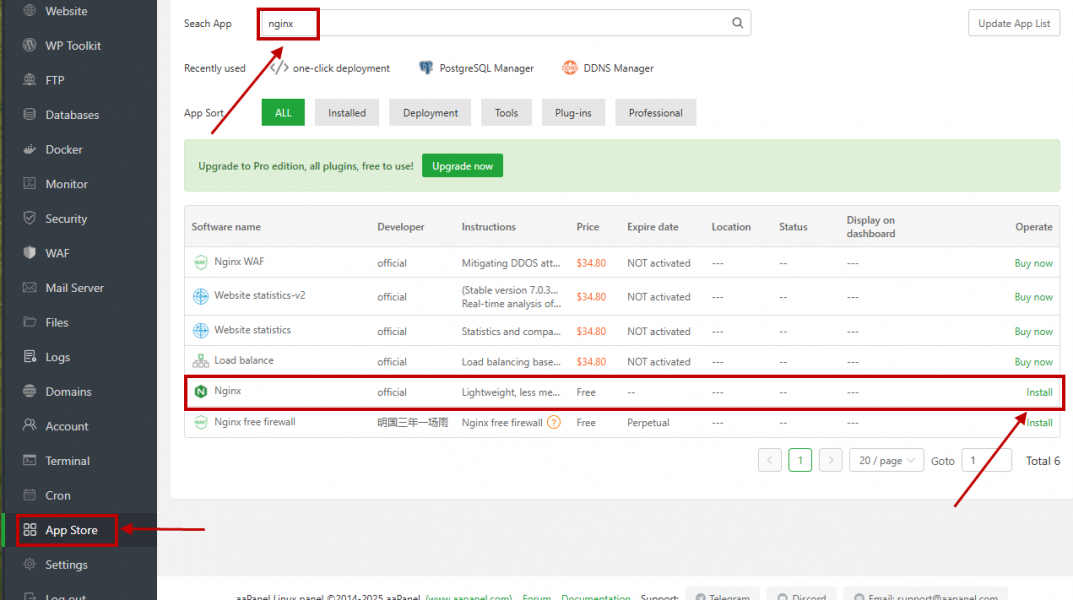Image resolution: width=1073 pixels, height=600 pixels.
Task: Buy now for Website statistics
Action: point(1033,331)
